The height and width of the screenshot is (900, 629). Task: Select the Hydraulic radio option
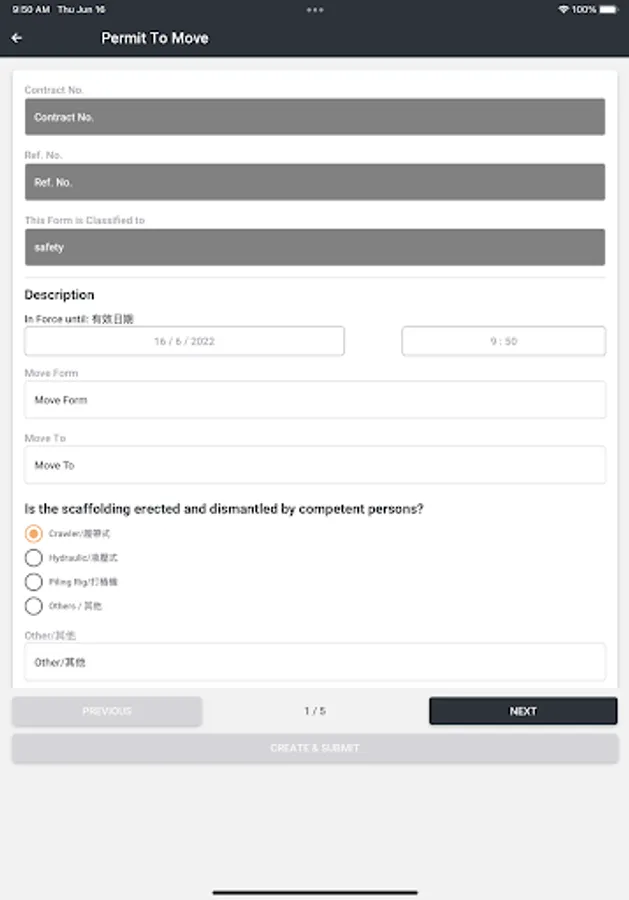pos(34,558)
